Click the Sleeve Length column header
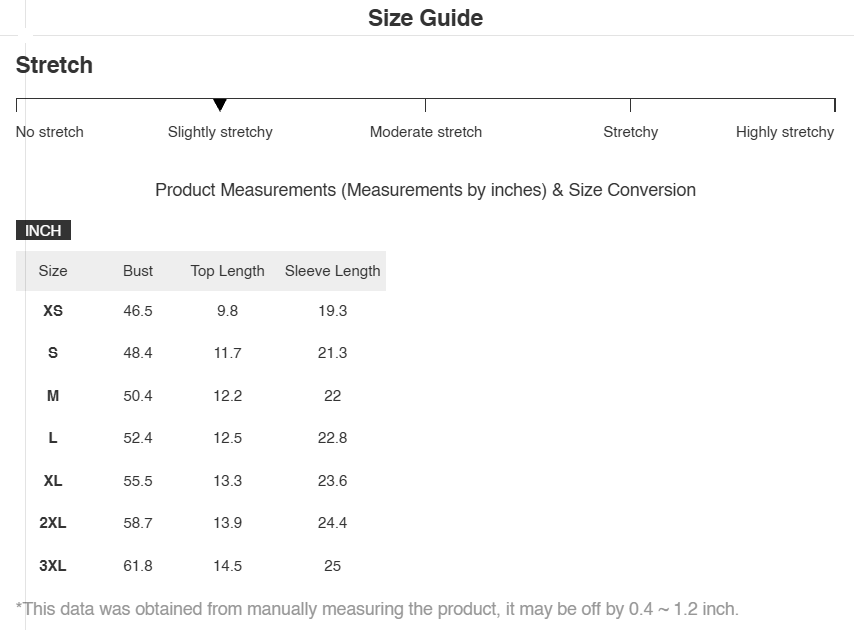Screen dimensions: 854x630 pyautogui.click(x=333, y=271)
